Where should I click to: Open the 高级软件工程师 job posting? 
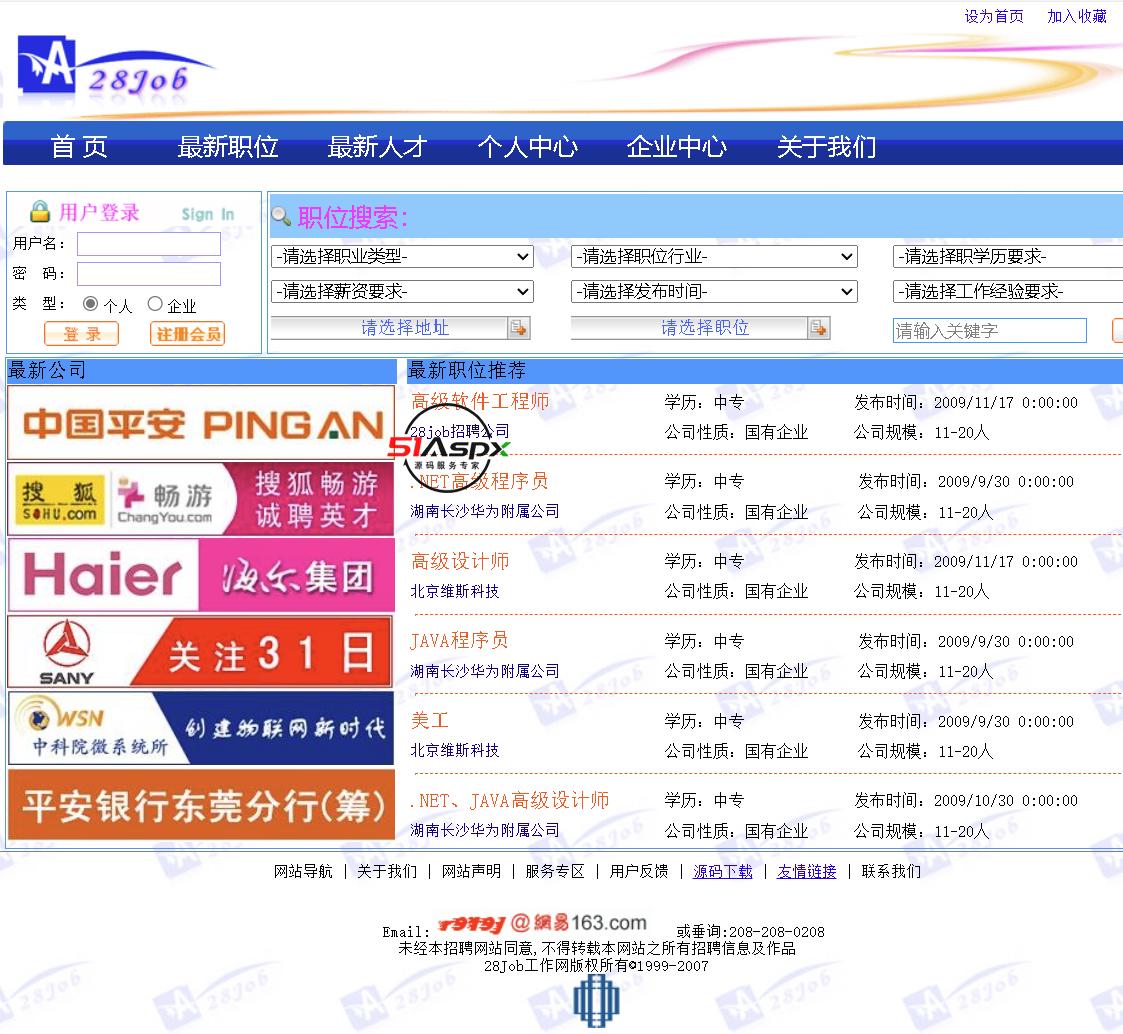(x=481, y=401)
